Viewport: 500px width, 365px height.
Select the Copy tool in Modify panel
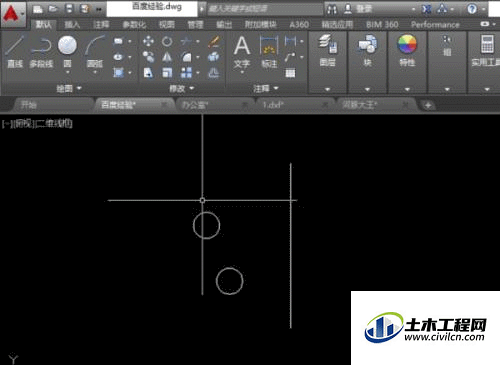click(148, 57)
